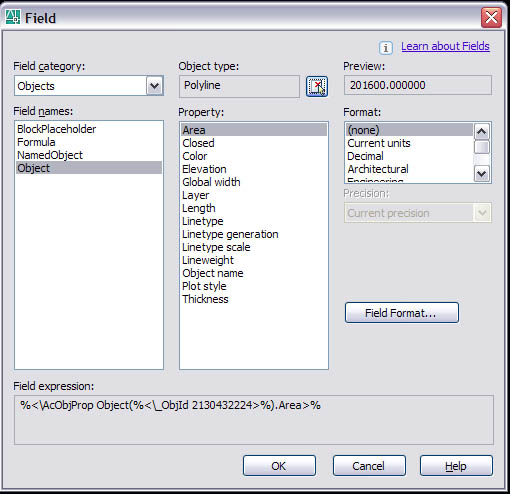
Task: Click the Field dialog title bar icon
Action: [13, 17]
